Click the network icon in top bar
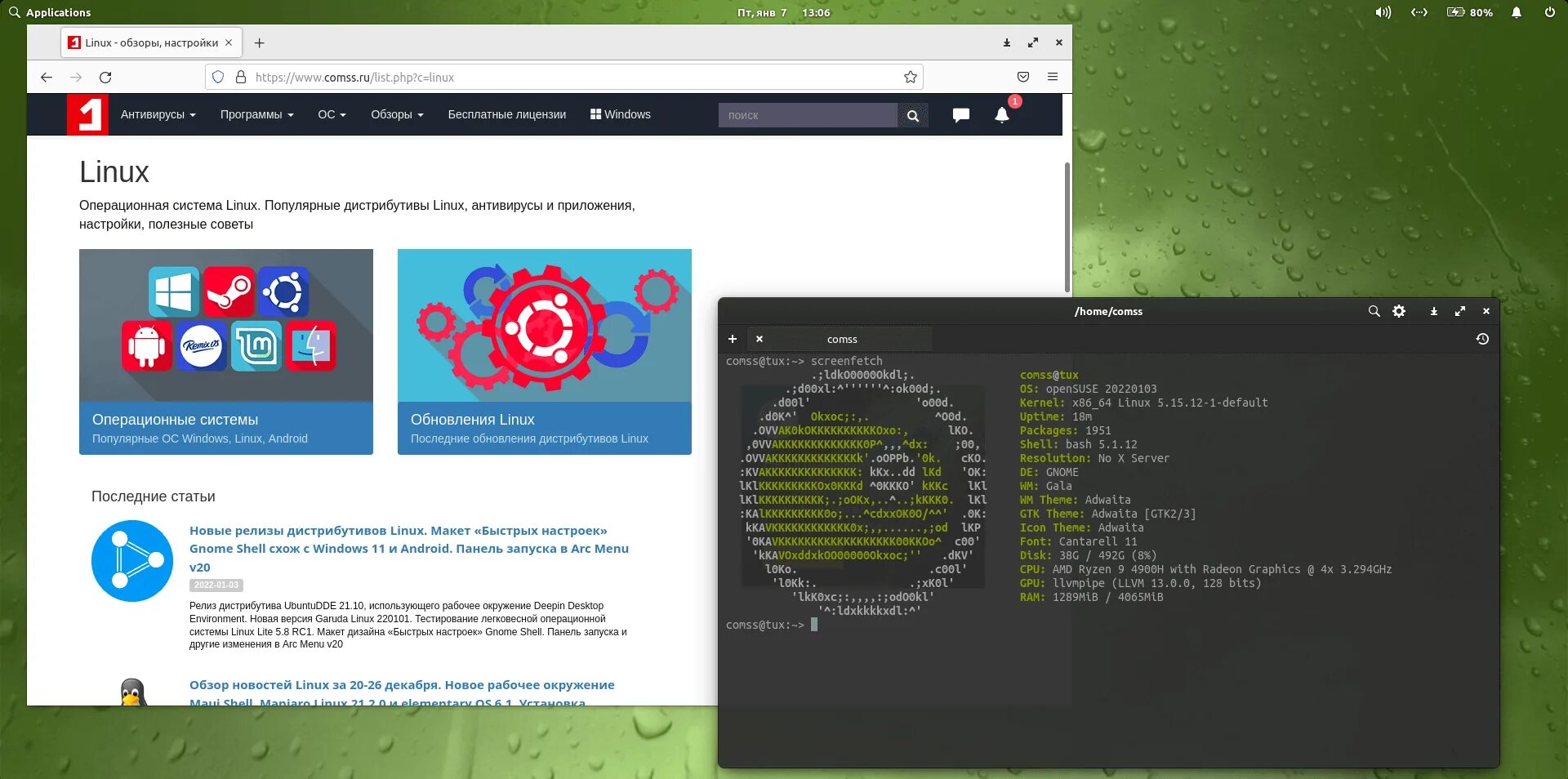Screen dimensions: 1568x779 point(1419,12)
